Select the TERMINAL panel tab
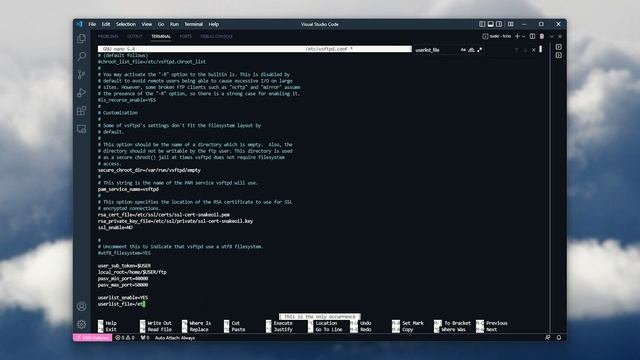Viewport: 640px width, 360px height. pyautogui.click(x=161, y=36)
